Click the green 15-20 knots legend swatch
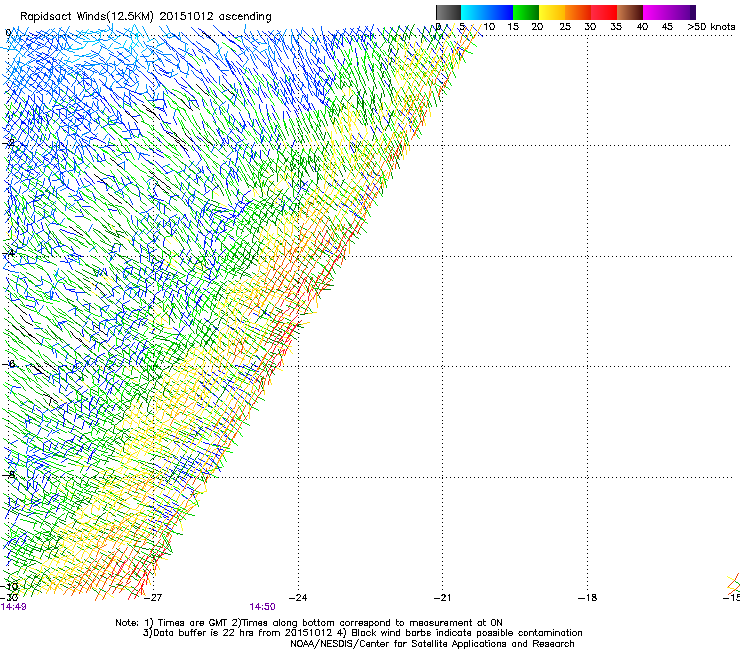 pos(526,12)
